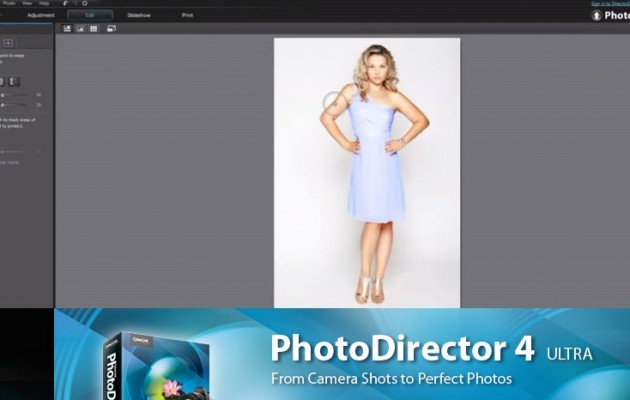Click the plus box icon in left panel
This screenshot has height=400, width=630.
click(8, 43)
